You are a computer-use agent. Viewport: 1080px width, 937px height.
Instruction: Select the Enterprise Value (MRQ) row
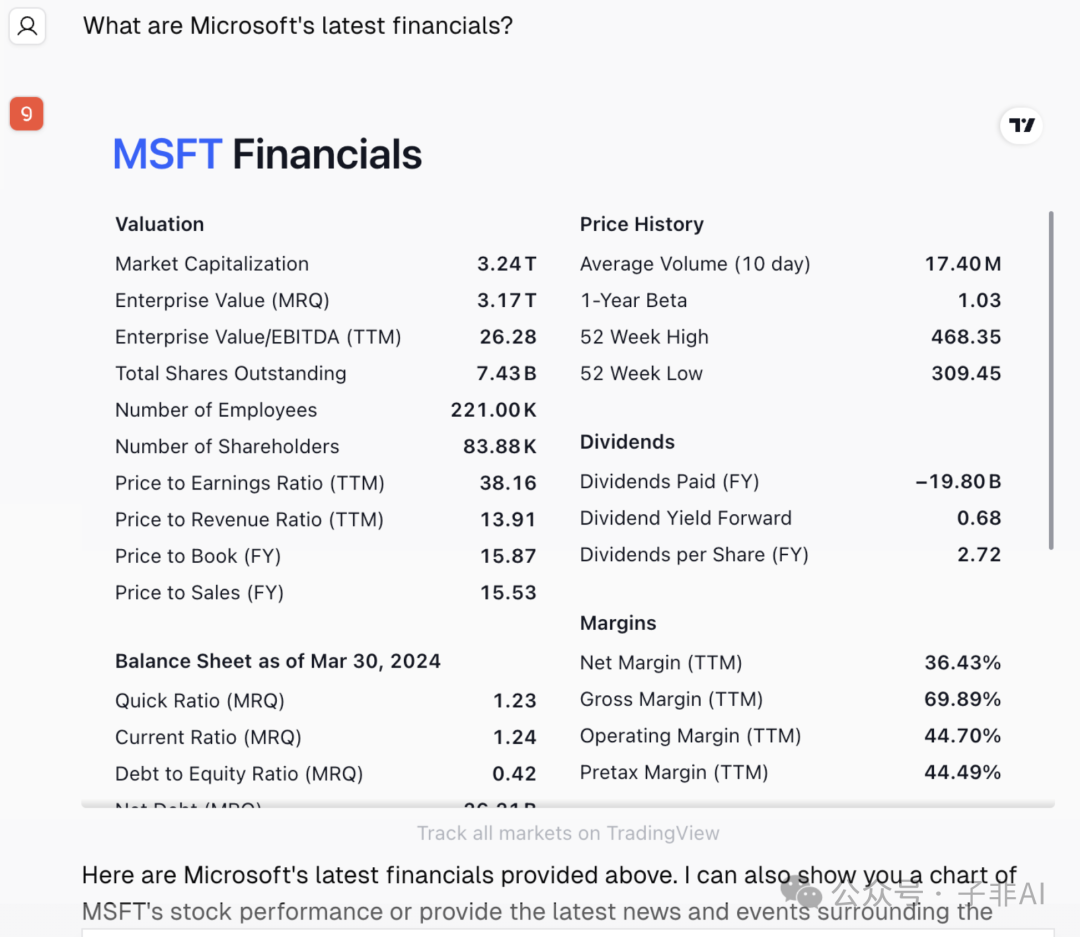326,300
